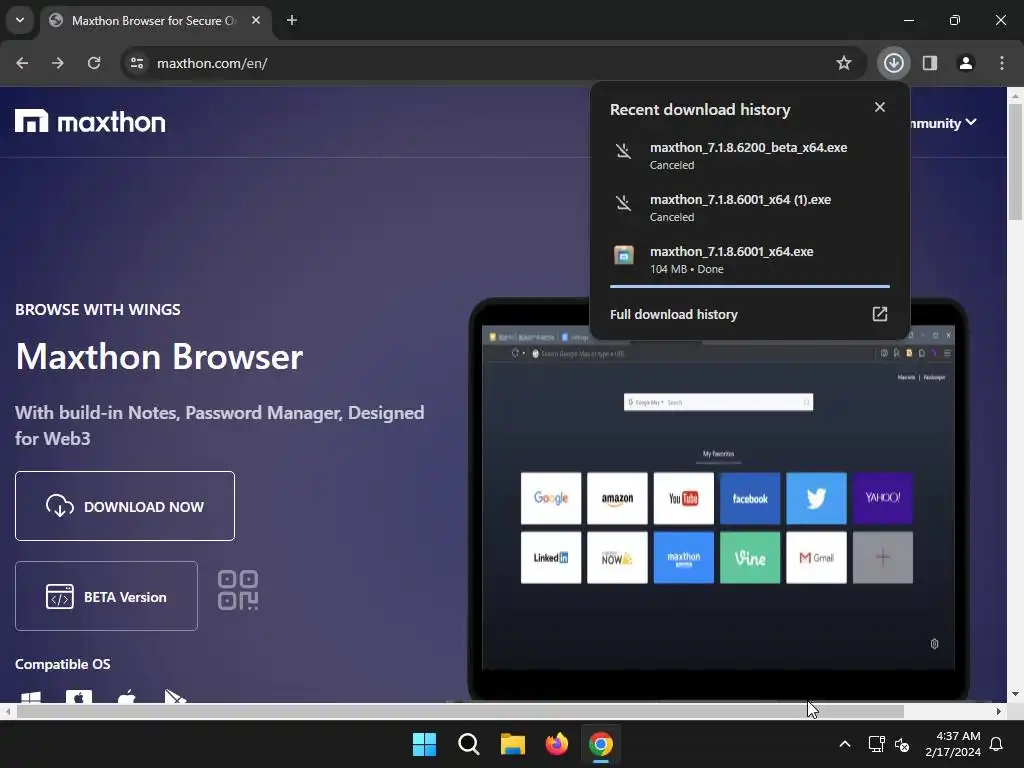Screen dimensions: 1024x768
Task: Open Windows Start menu
Action: (424, 744)
